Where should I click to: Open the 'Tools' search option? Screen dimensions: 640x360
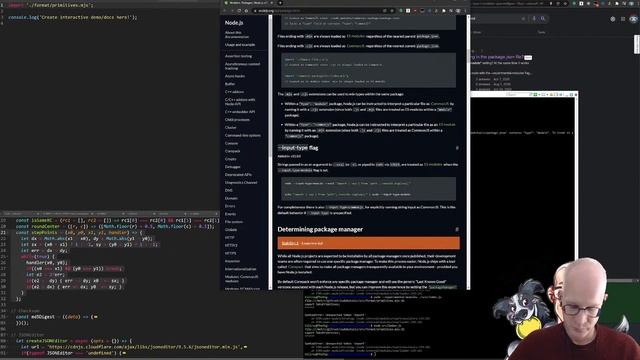[541, 32]
